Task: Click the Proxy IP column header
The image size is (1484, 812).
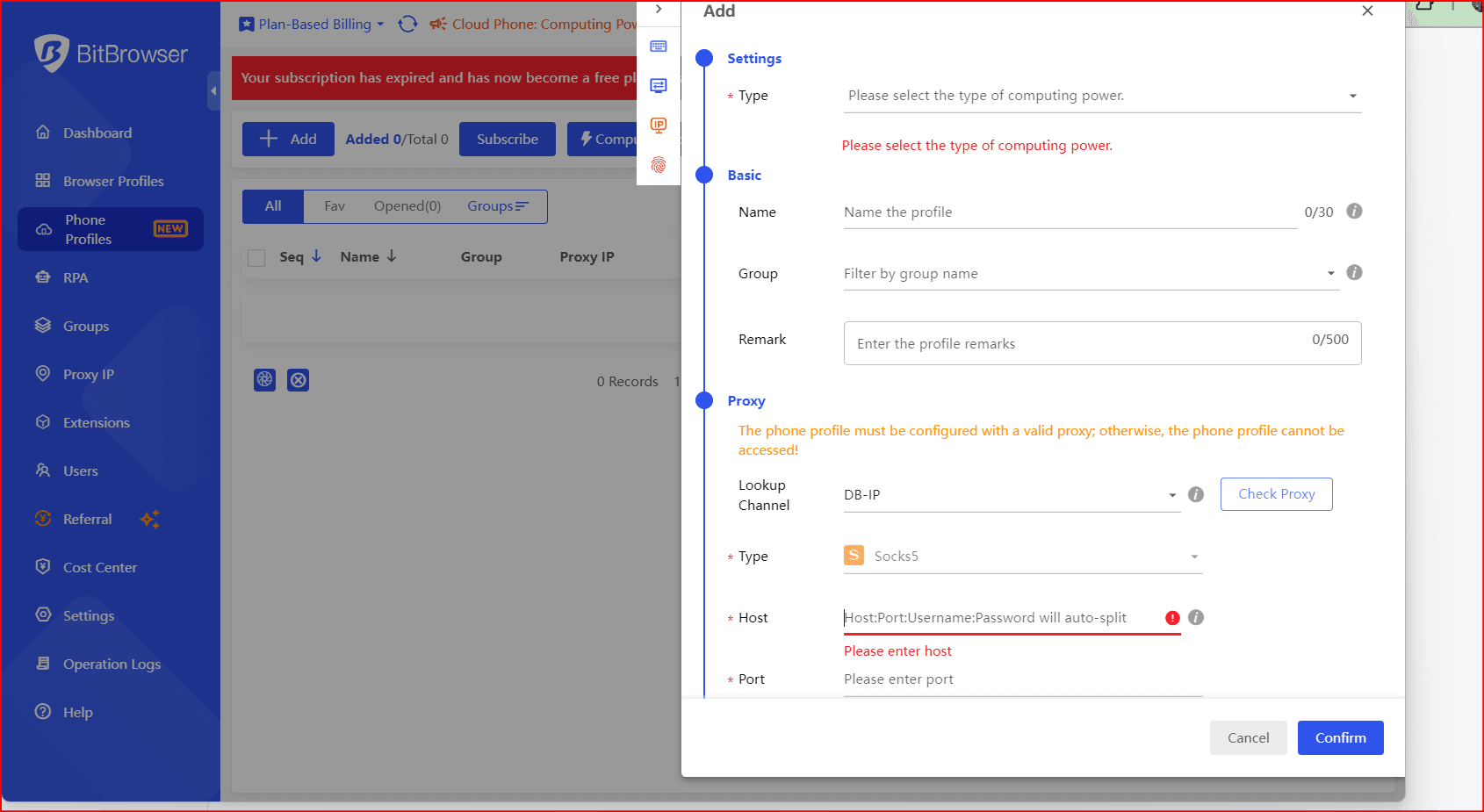Action: tap(587, 257)
